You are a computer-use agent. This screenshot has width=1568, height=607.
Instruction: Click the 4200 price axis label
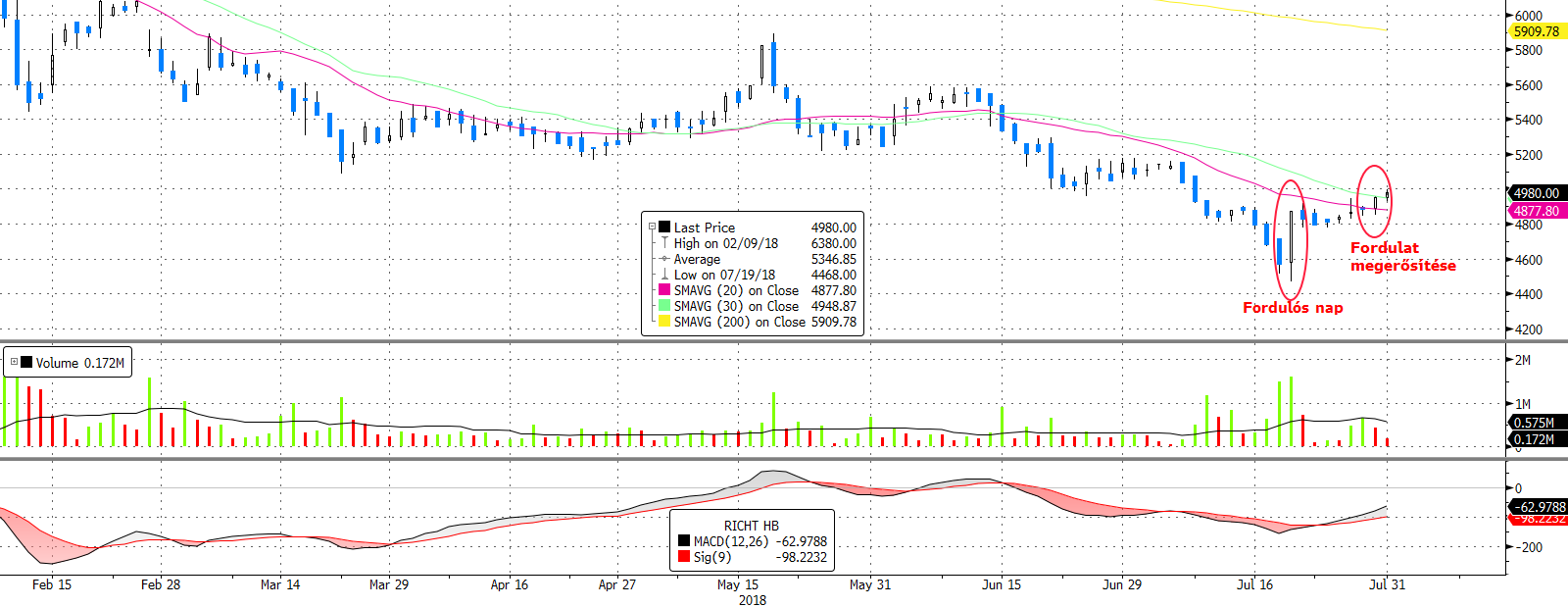(1529, 329)
